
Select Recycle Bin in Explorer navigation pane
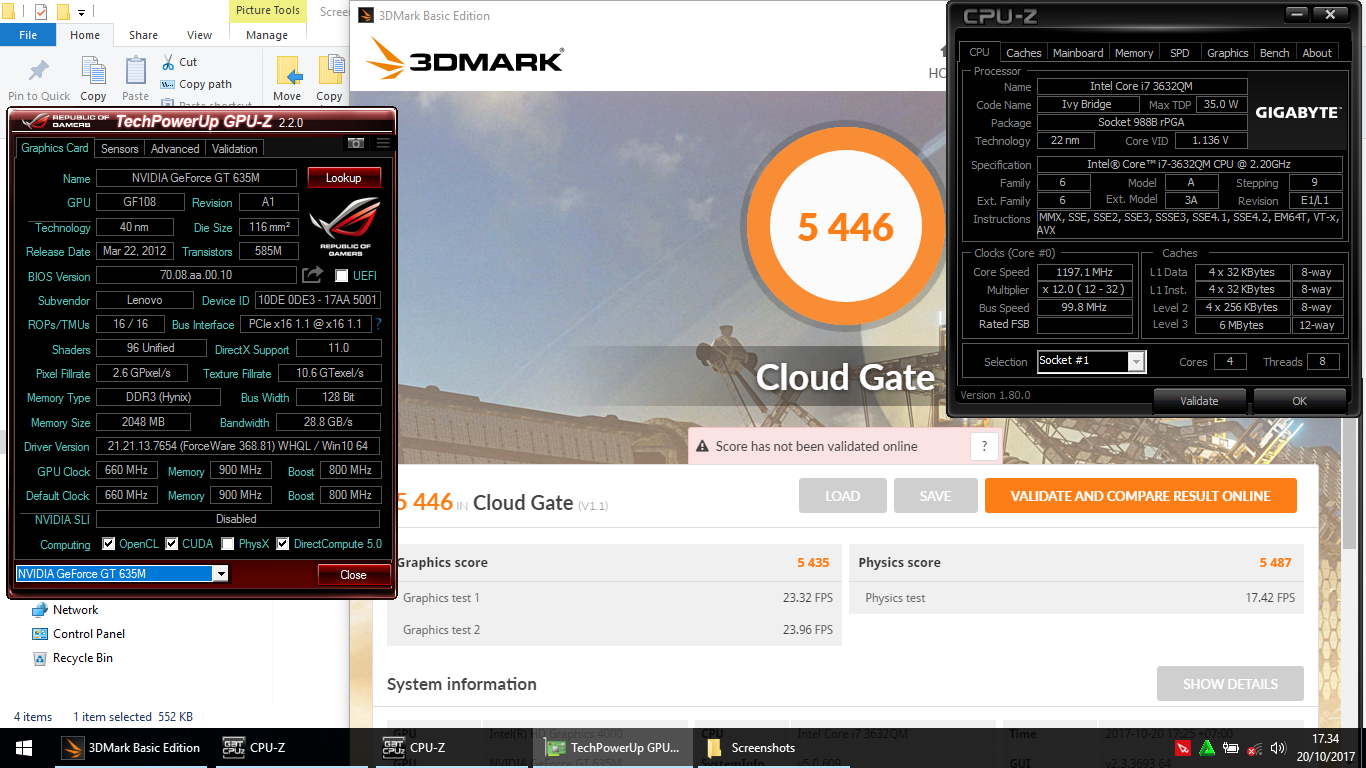[73, 658]
